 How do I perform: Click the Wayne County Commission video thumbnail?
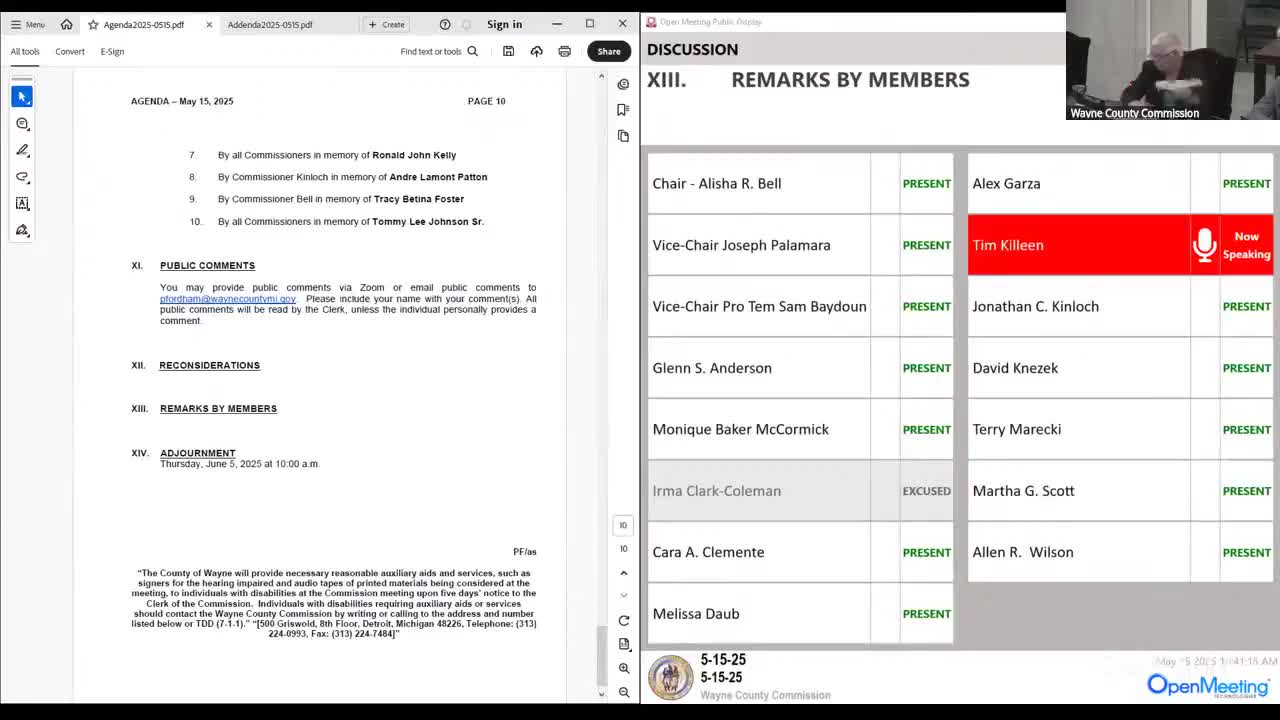[x=1173, y=60]
